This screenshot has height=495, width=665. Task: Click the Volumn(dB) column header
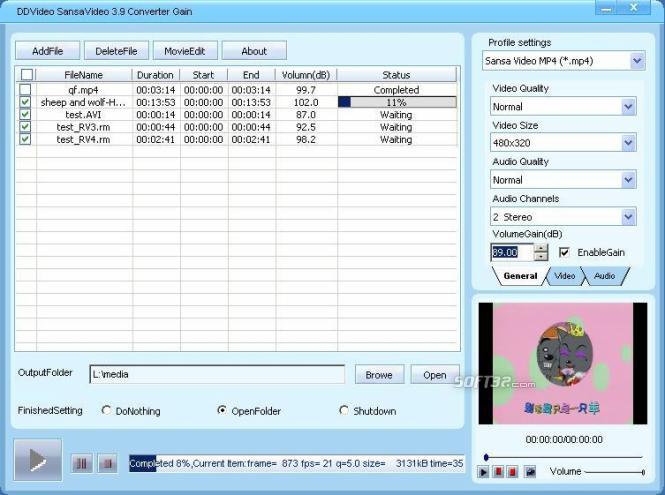[306, 75]
